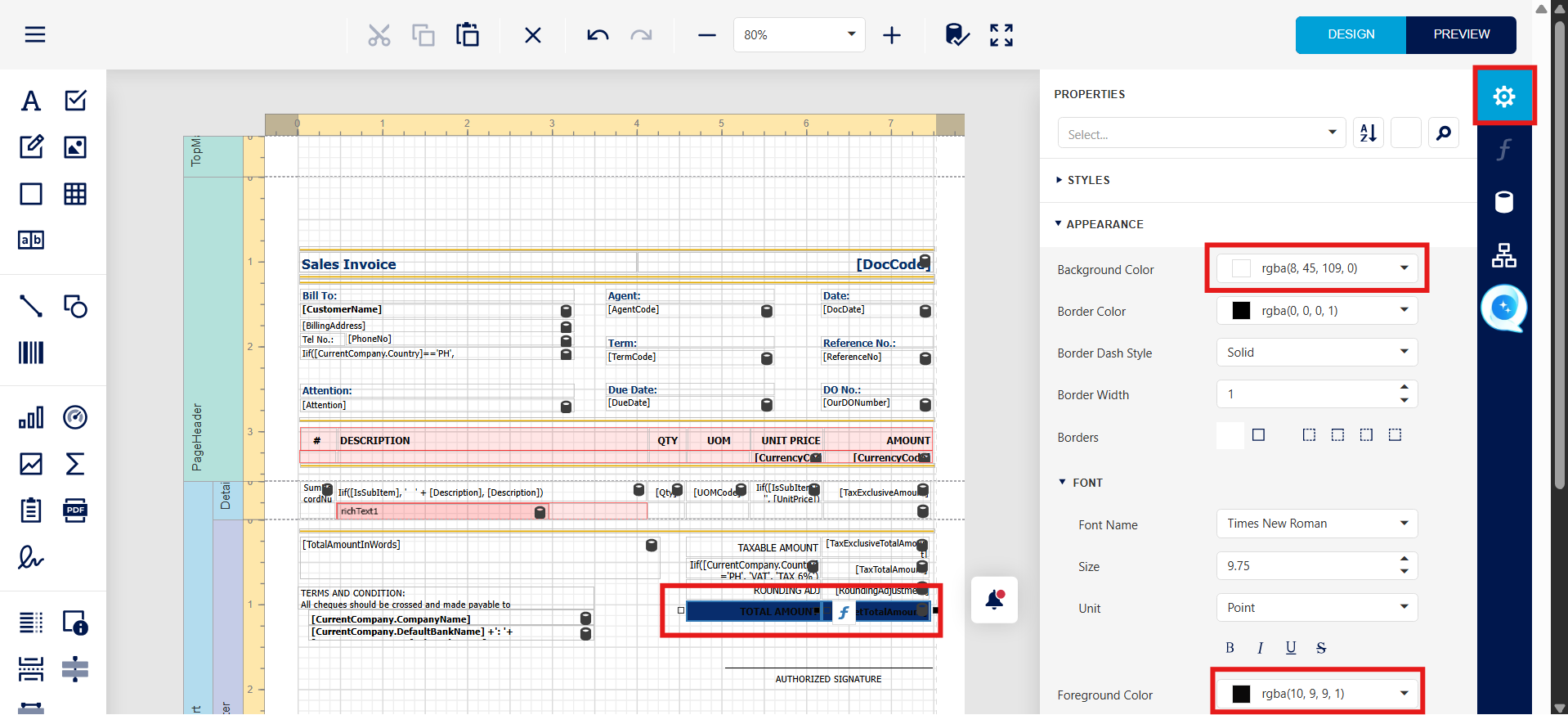Open the Report Explorer tree panel
1568x715 pixels.
tap(1503, 255)
